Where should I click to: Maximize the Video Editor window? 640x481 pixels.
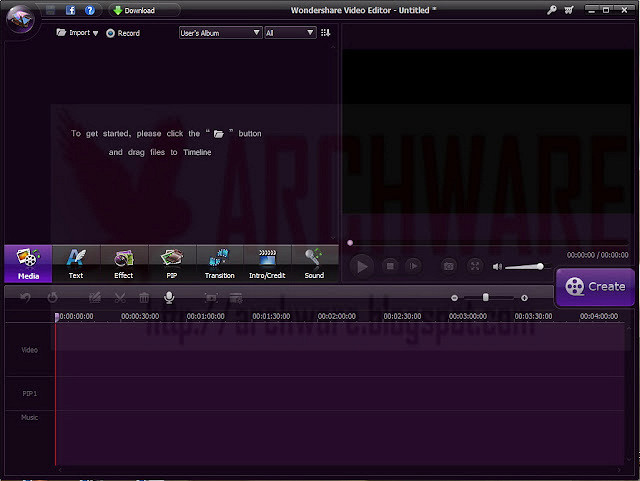607,10
